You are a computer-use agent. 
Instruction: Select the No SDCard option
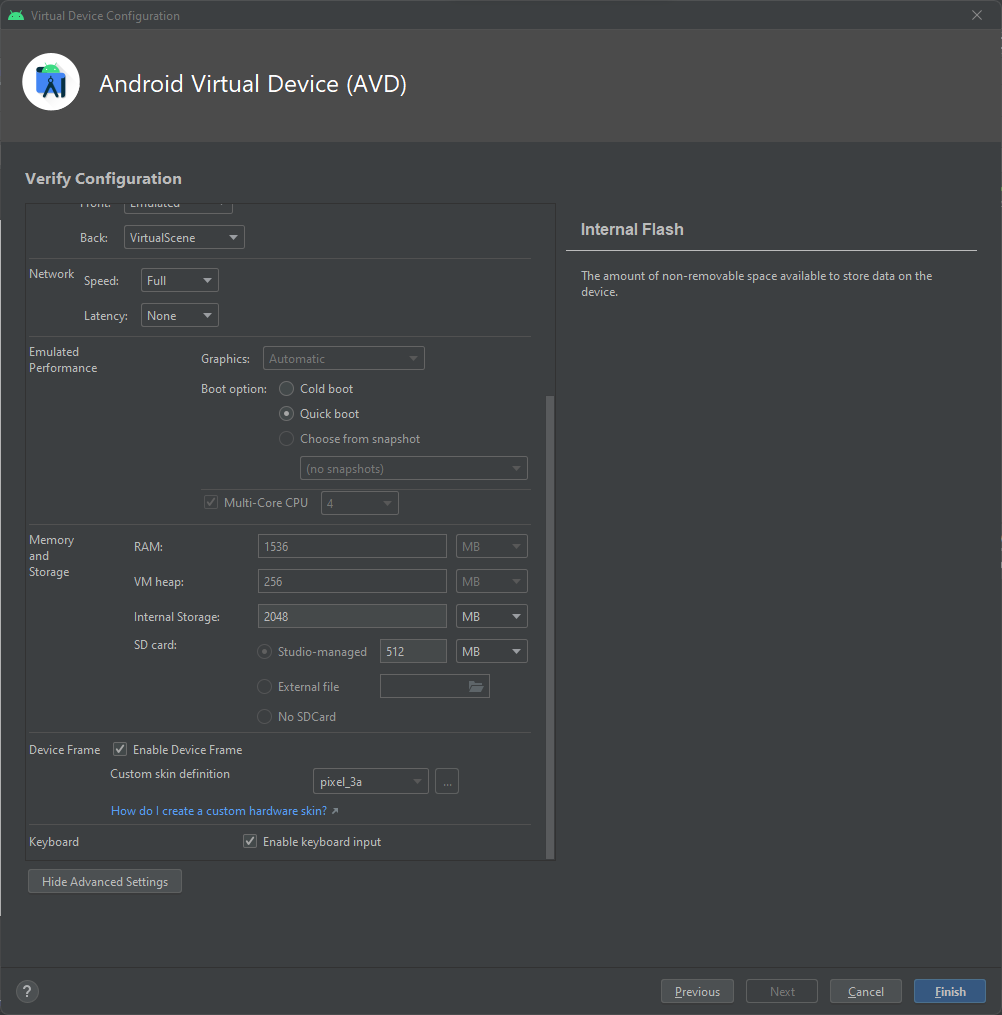264,717
